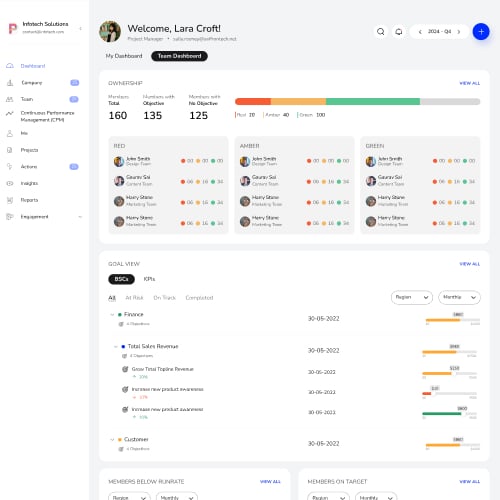Screen dimensions: 500x500
Task: Collapse the Finance goal row
Action: click(112, 314)
